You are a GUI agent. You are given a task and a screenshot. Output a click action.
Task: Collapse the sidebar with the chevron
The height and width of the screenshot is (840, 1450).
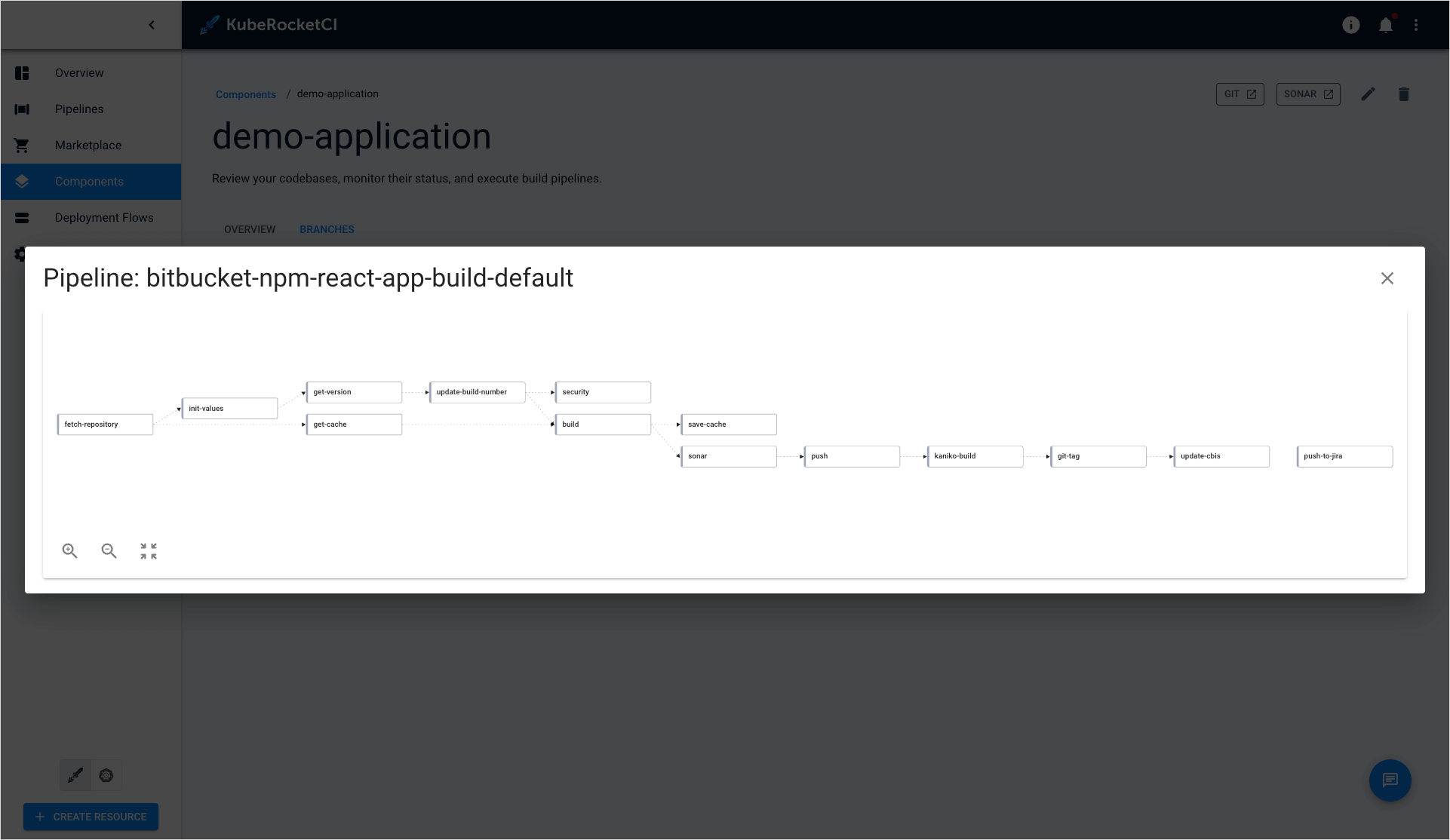point(151,25)
